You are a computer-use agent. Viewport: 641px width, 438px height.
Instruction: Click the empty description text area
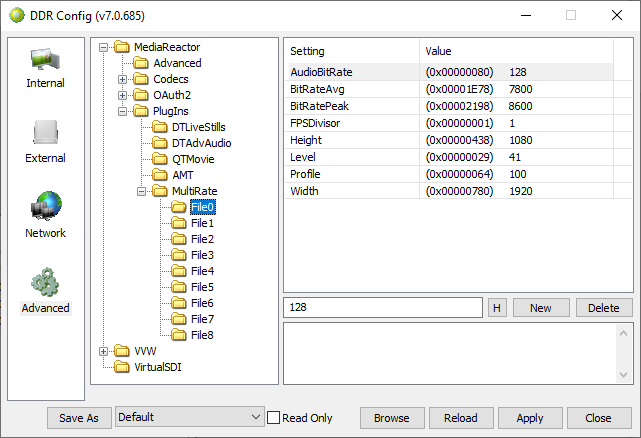450,353
